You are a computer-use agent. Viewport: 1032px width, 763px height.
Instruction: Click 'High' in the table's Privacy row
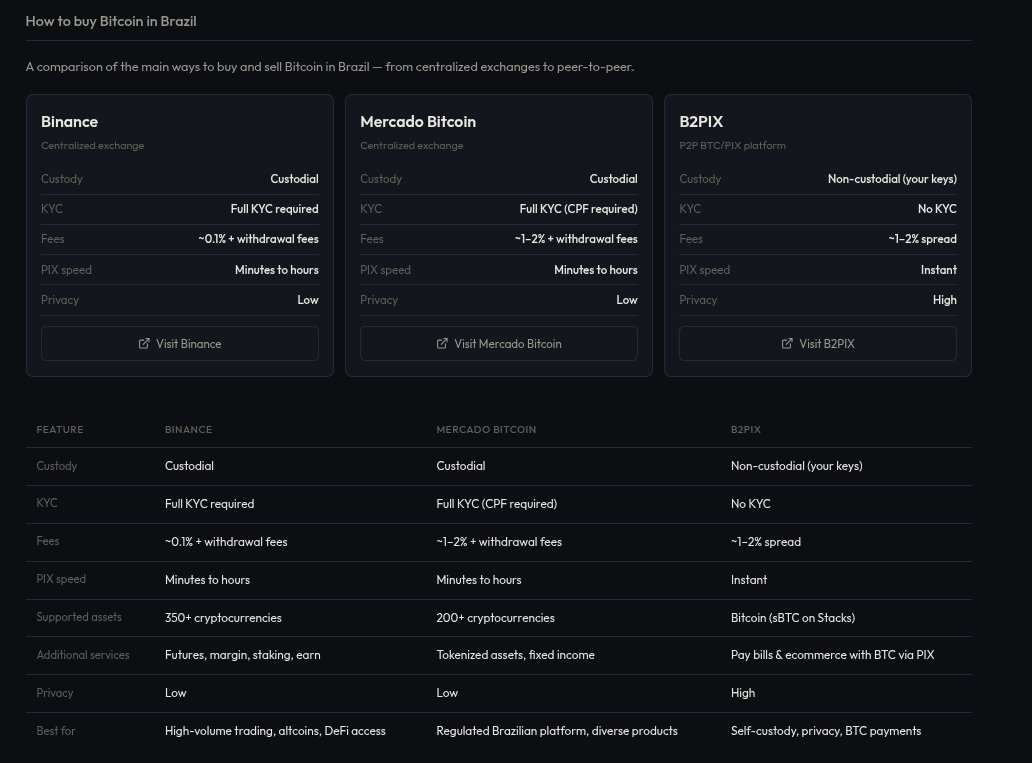[x=743, y=693]
